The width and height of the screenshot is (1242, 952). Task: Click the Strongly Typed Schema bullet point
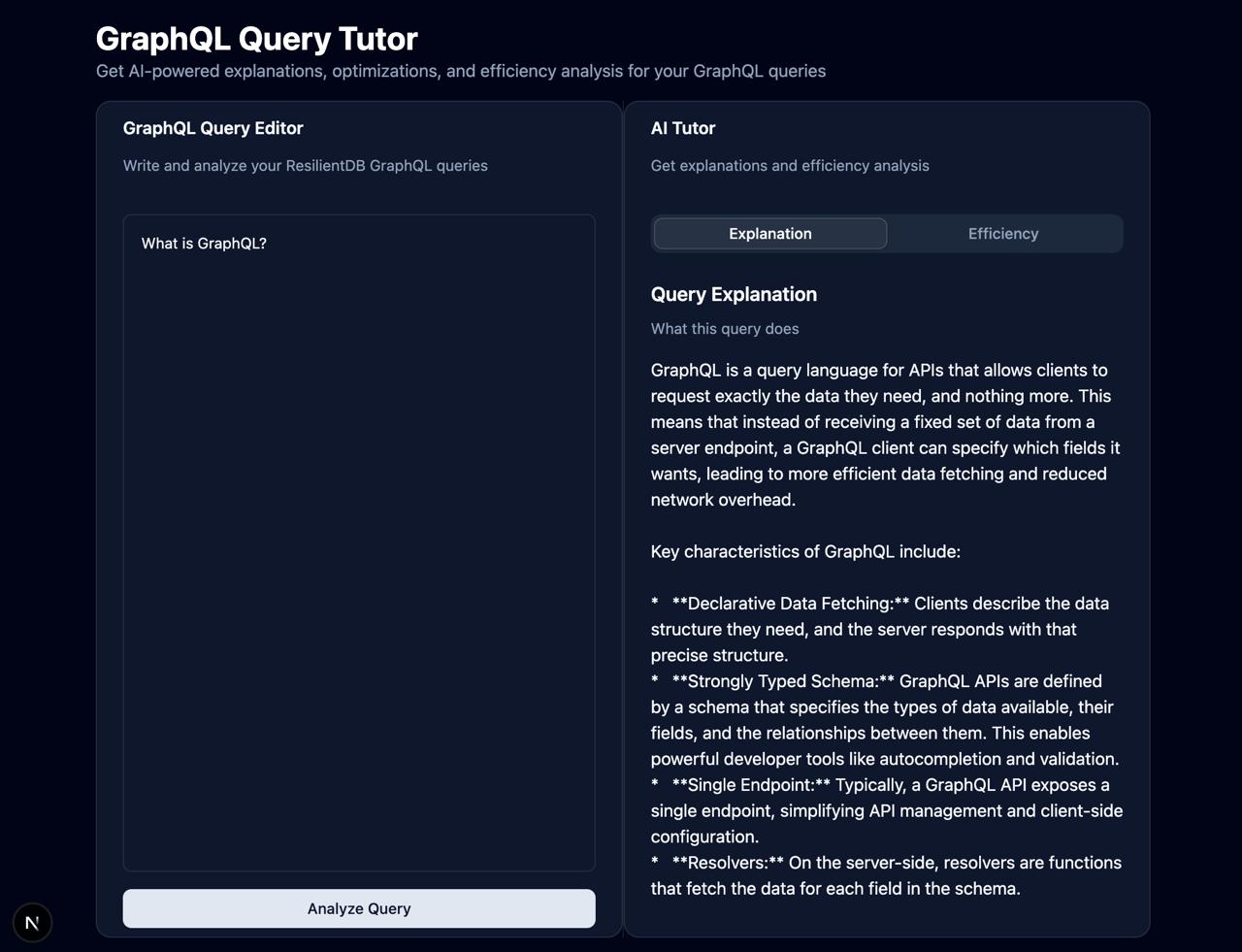click(x=883, y=720)
